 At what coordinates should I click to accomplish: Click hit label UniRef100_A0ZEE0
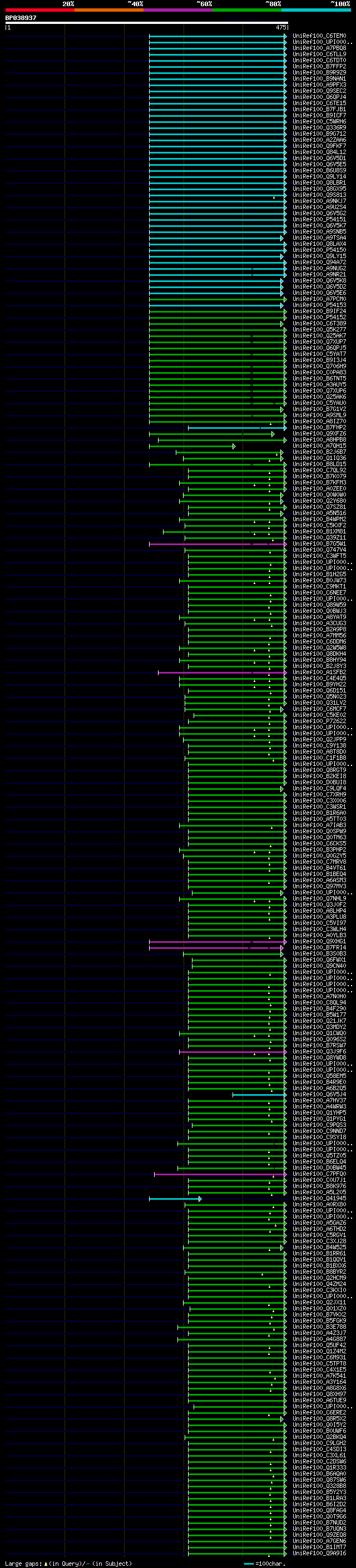point(319,489)
